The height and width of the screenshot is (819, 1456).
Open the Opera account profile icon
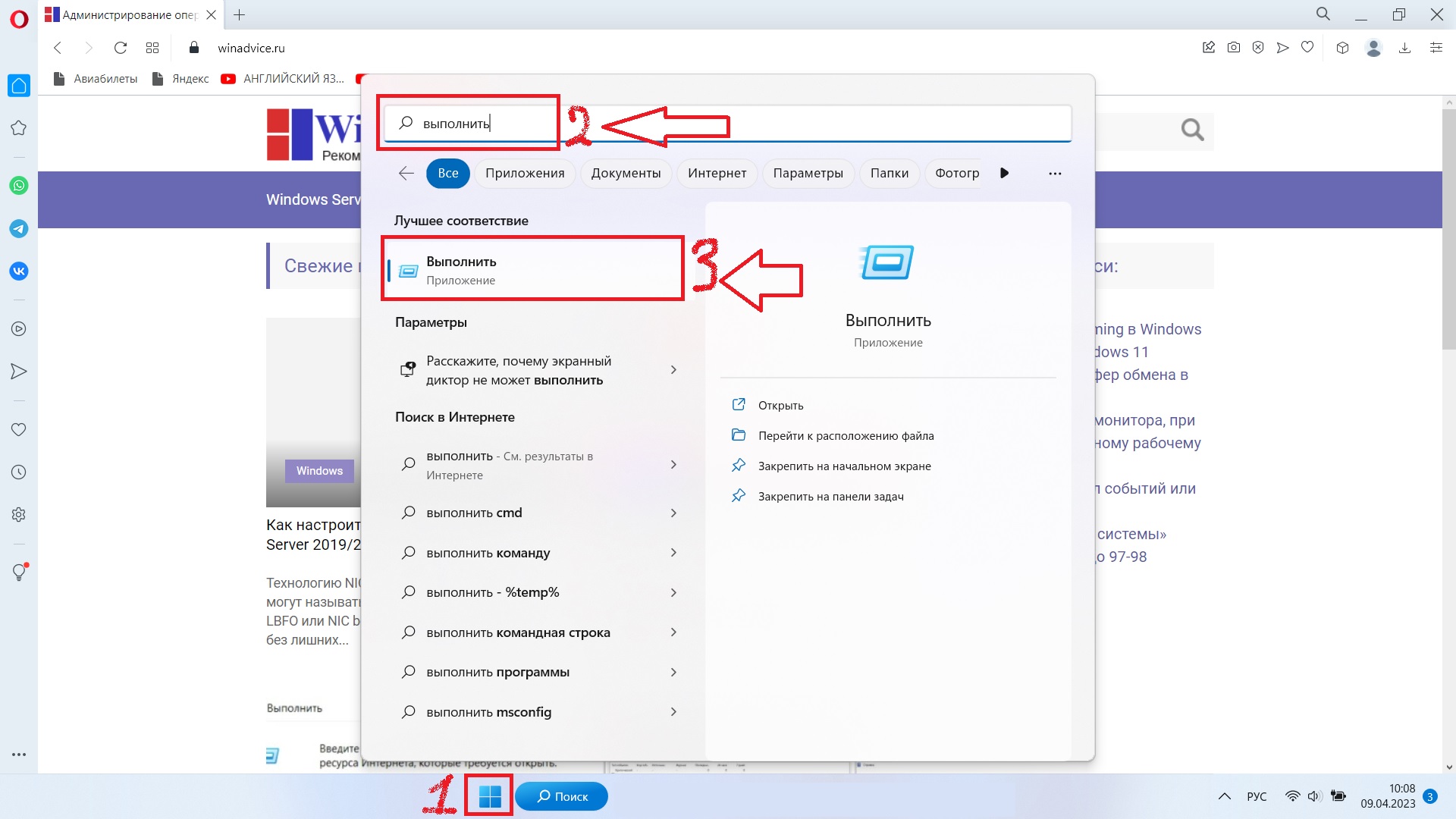(x=1373, y=48)
